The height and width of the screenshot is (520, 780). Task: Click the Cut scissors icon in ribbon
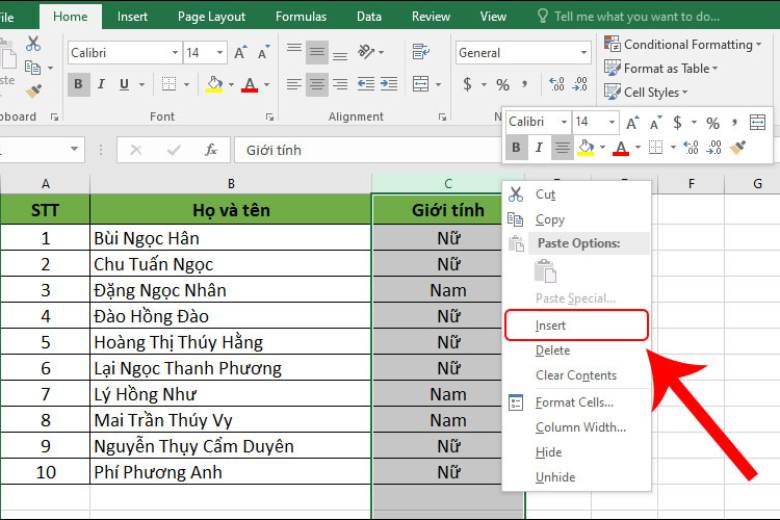(33, 44)
